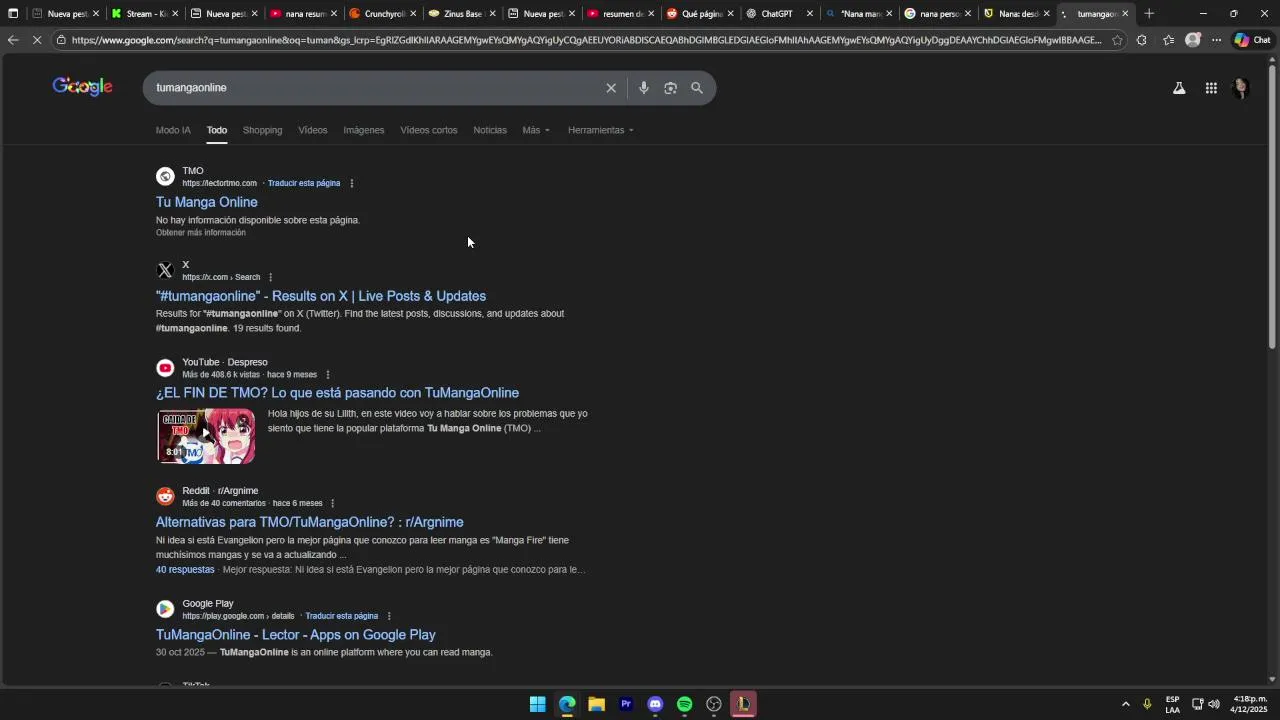Expand the Herramientas dropdown
The image size is (1280, 720).
point(601,130)
